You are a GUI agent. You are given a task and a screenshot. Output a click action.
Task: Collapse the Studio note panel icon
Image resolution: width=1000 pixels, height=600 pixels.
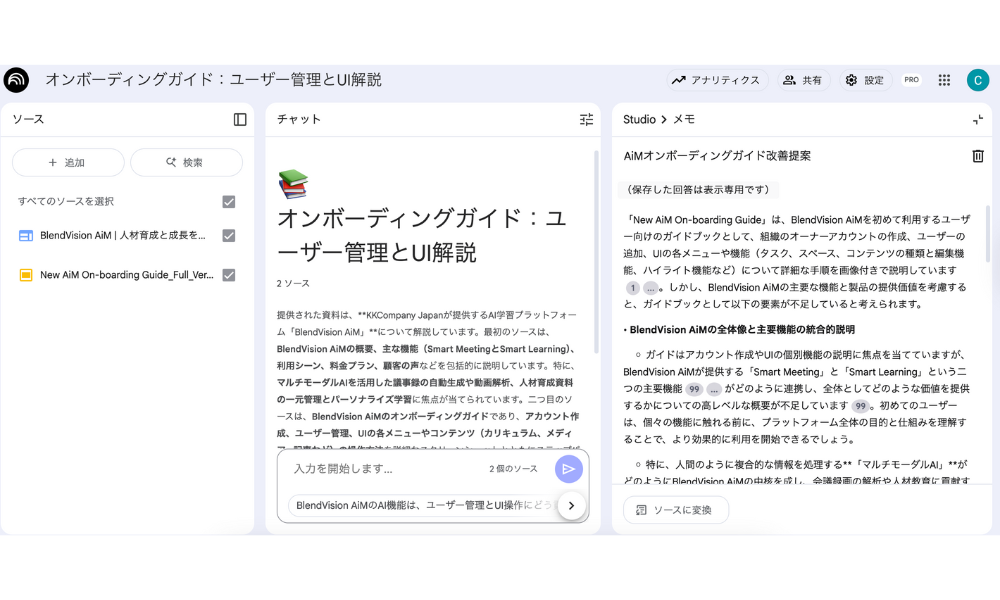978,119
